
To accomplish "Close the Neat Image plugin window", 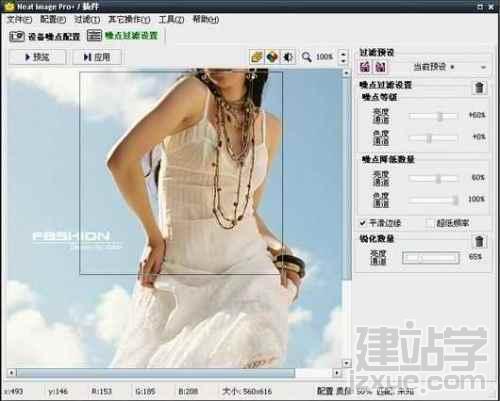I will (x=491, y=6).
